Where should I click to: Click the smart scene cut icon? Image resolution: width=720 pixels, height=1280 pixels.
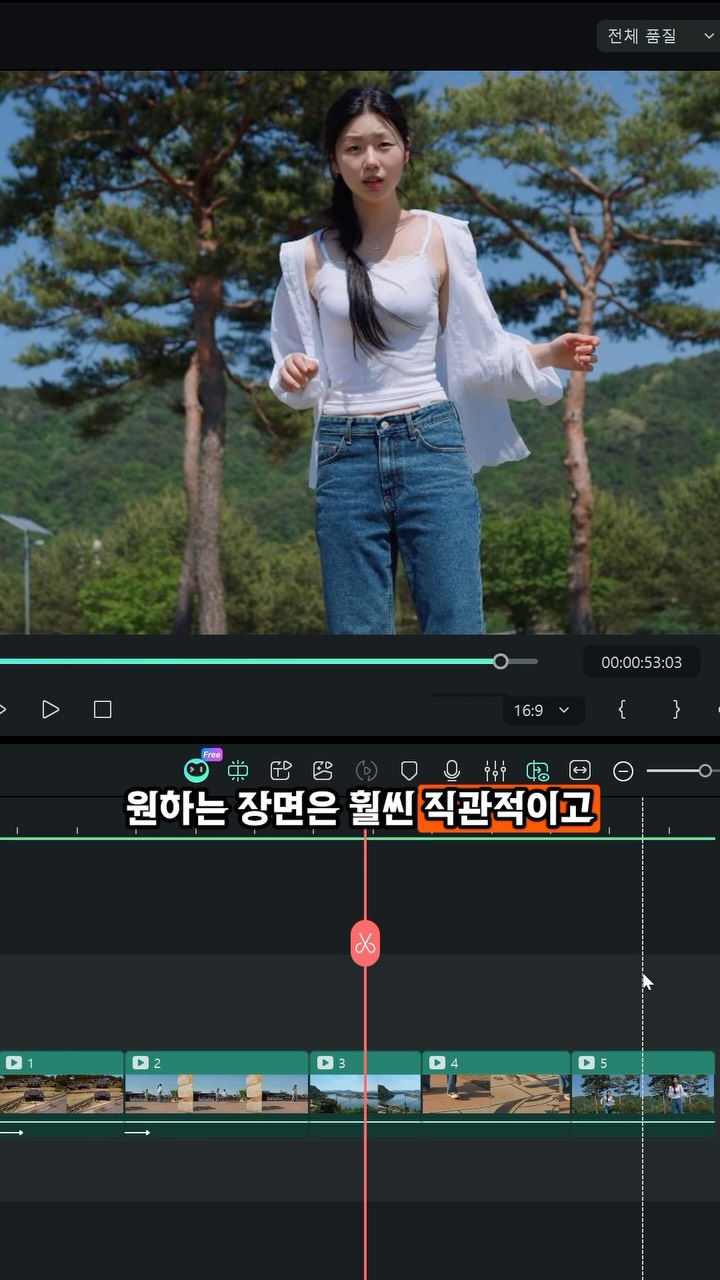click(238, 770)
